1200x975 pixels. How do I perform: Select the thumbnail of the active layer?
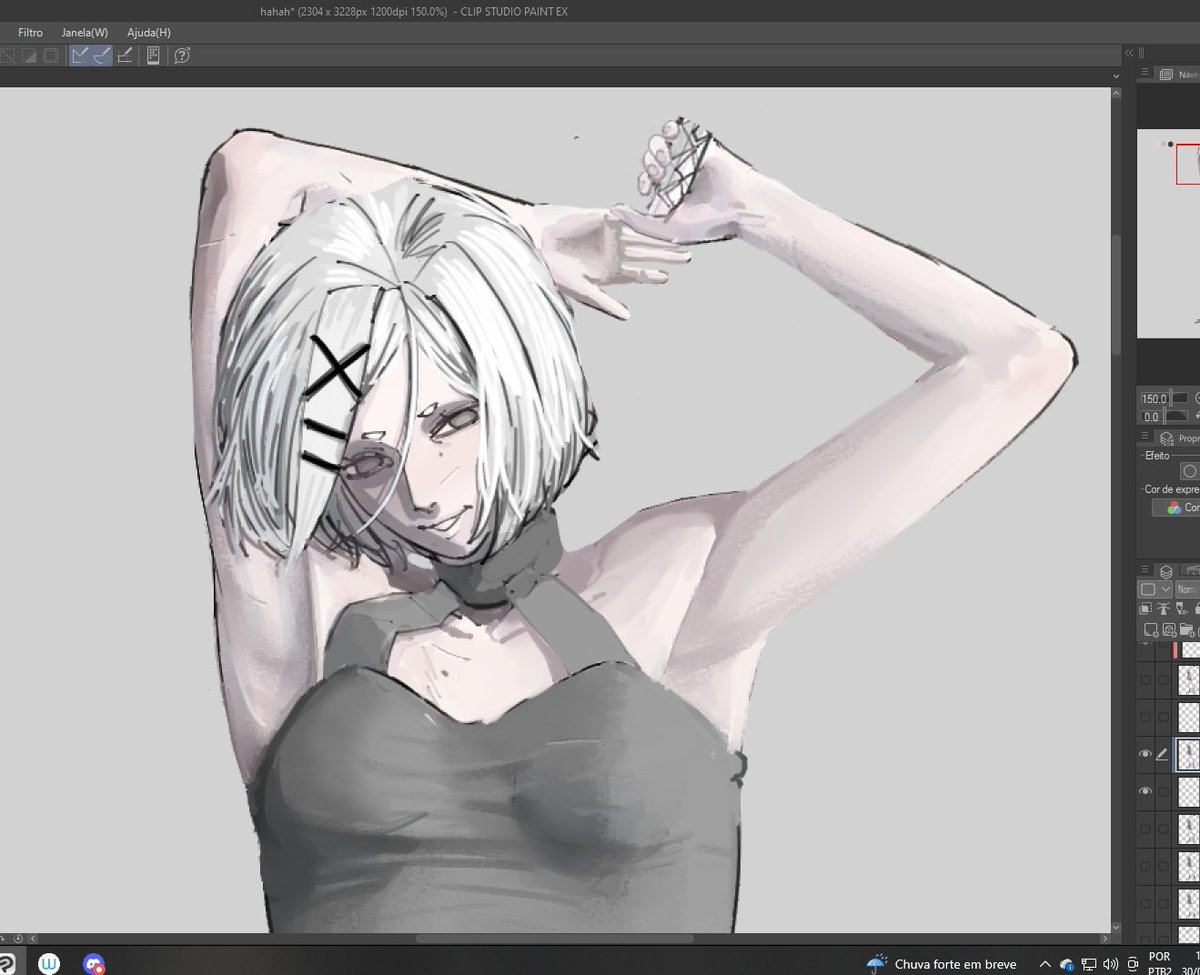click(x=1189, y=754)
